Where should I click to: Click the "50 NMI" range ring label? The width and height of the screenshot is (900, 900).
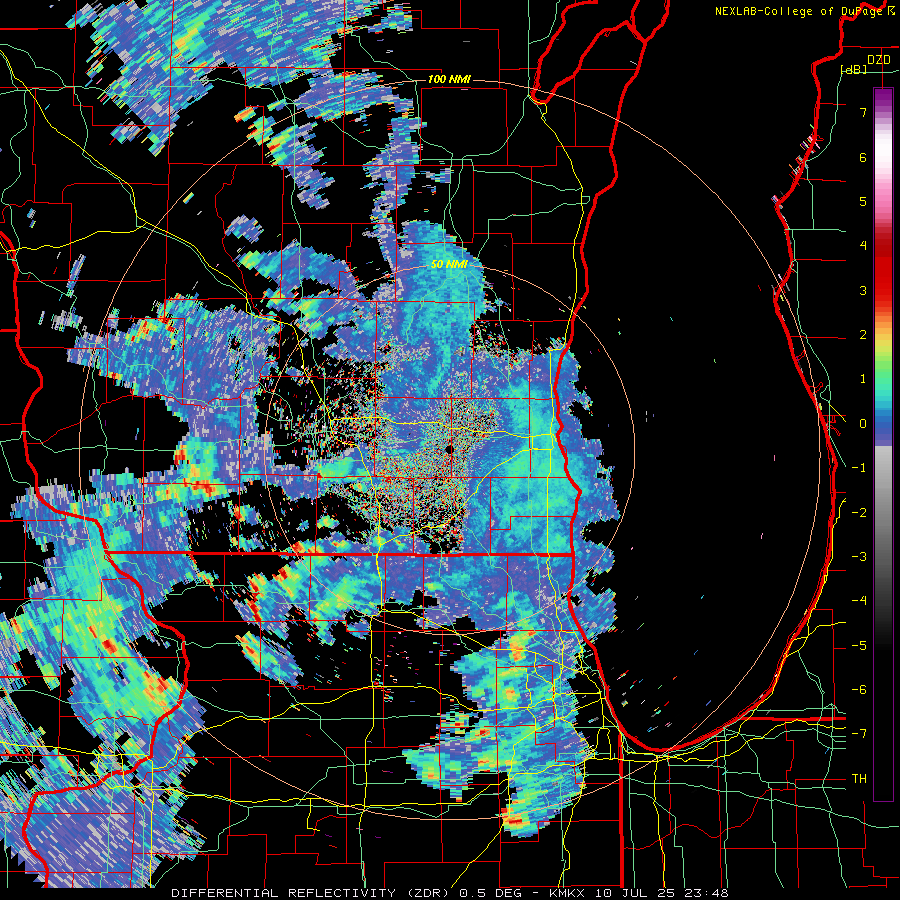(449, 264)
